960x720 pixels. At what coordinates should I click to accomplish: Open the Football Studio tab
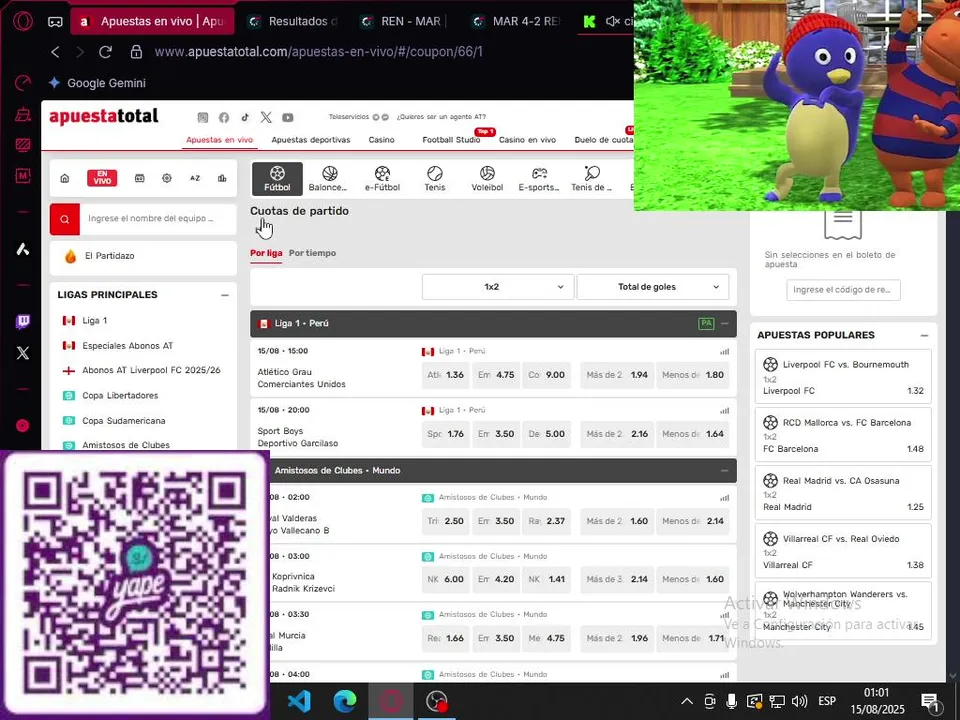click(x=451, y=140)
